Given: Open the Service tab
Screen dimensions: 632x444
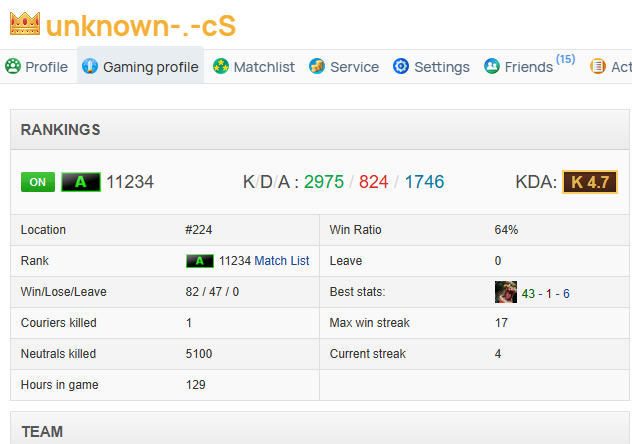Looking at the screenshot, I should (344, 66).
